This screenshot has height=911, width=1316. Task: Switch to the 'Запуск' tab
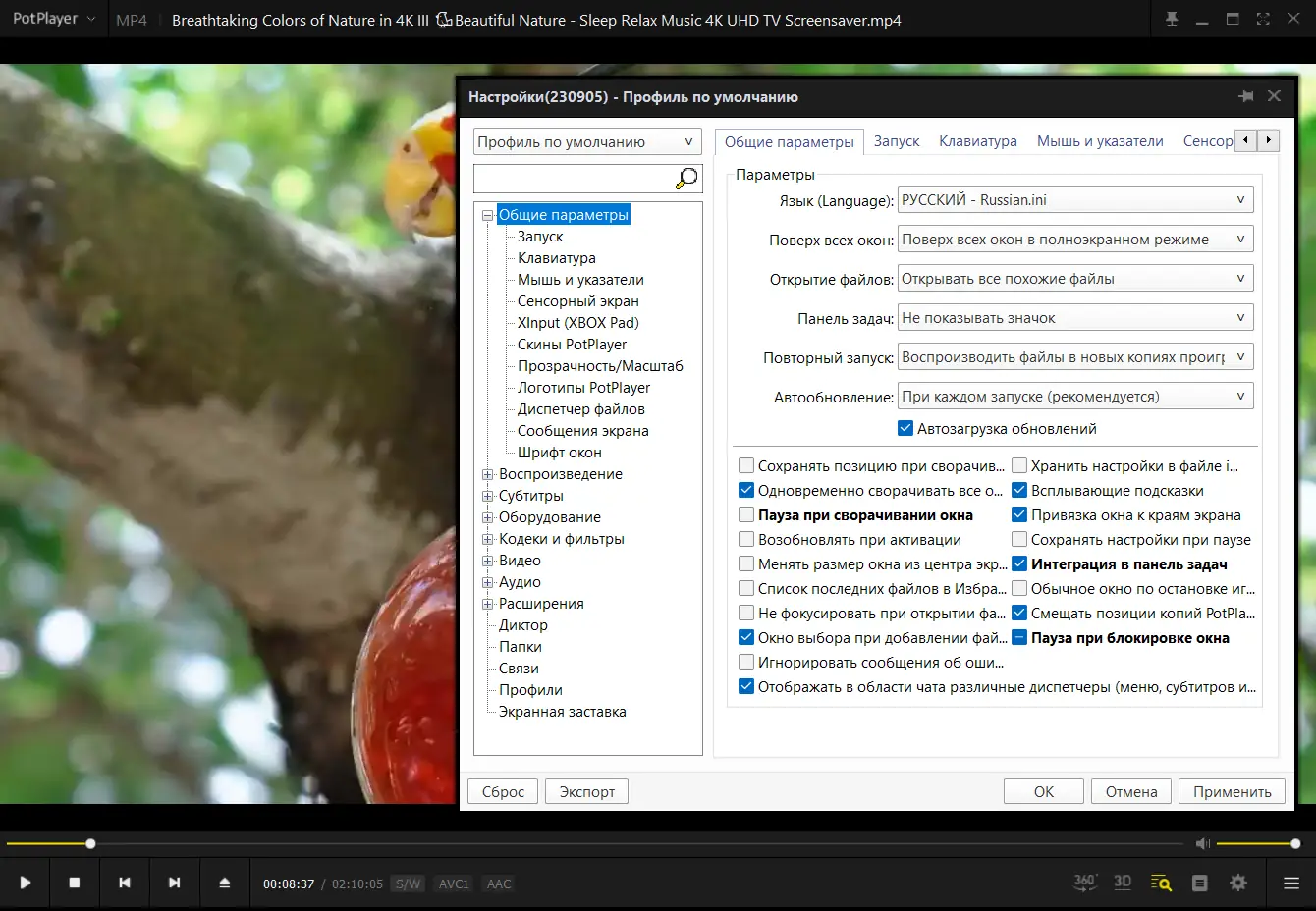(x=897, y=141)
